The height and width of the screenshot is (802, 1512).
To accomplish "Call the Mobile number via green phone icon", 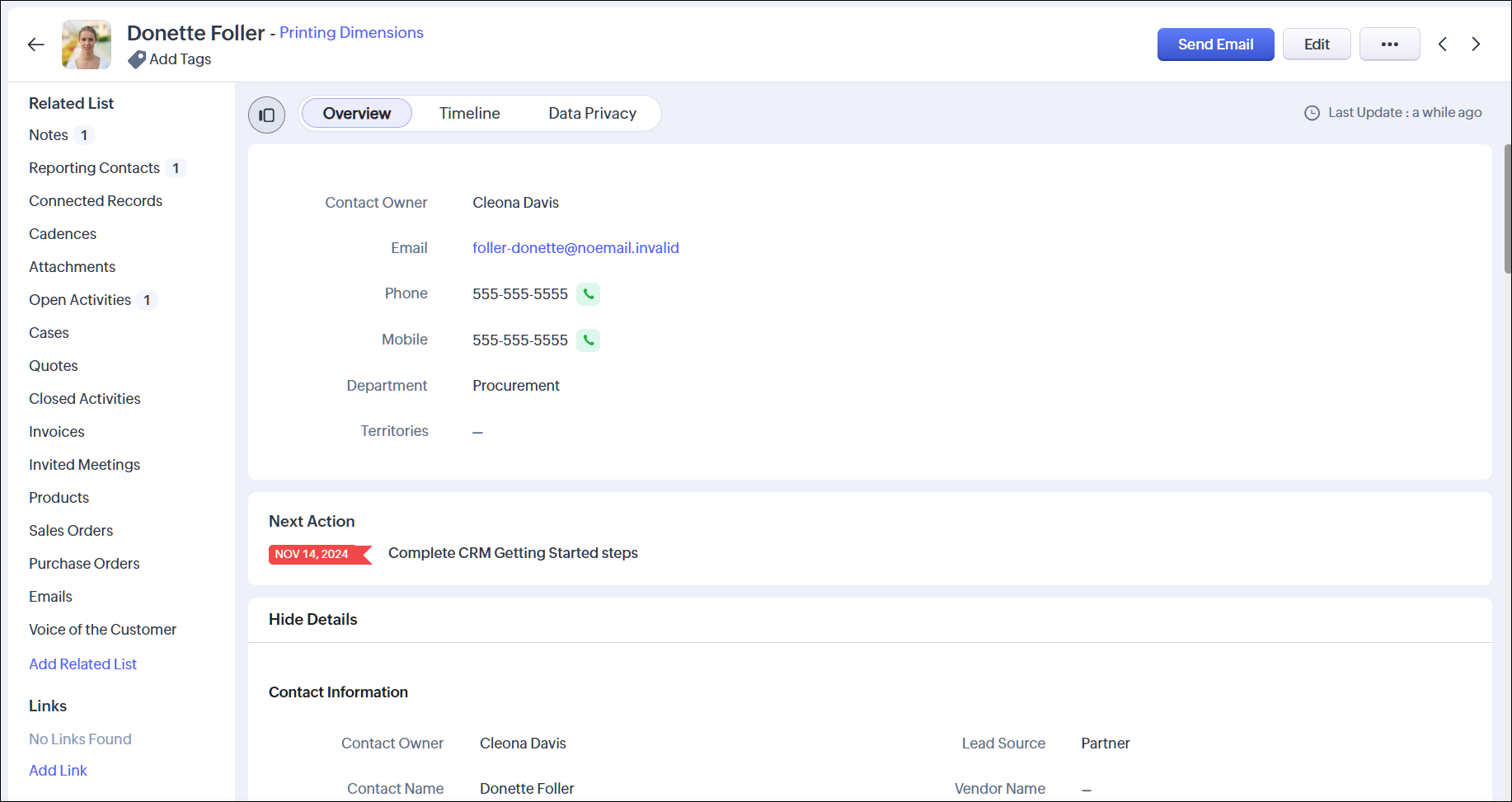I will (x=588, y=340).
